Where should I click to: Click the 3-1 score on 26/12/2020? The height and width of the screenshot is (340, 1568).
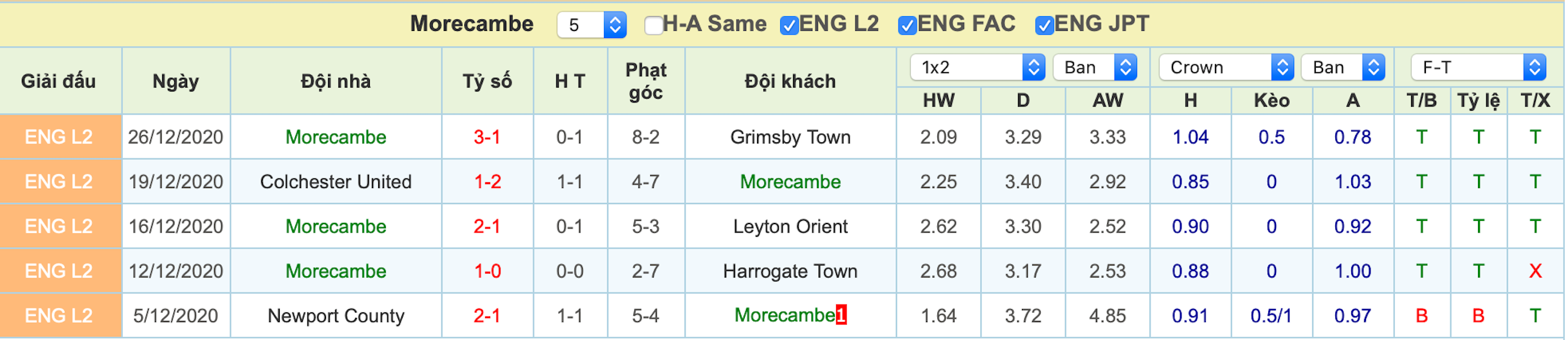pos(487,137)
